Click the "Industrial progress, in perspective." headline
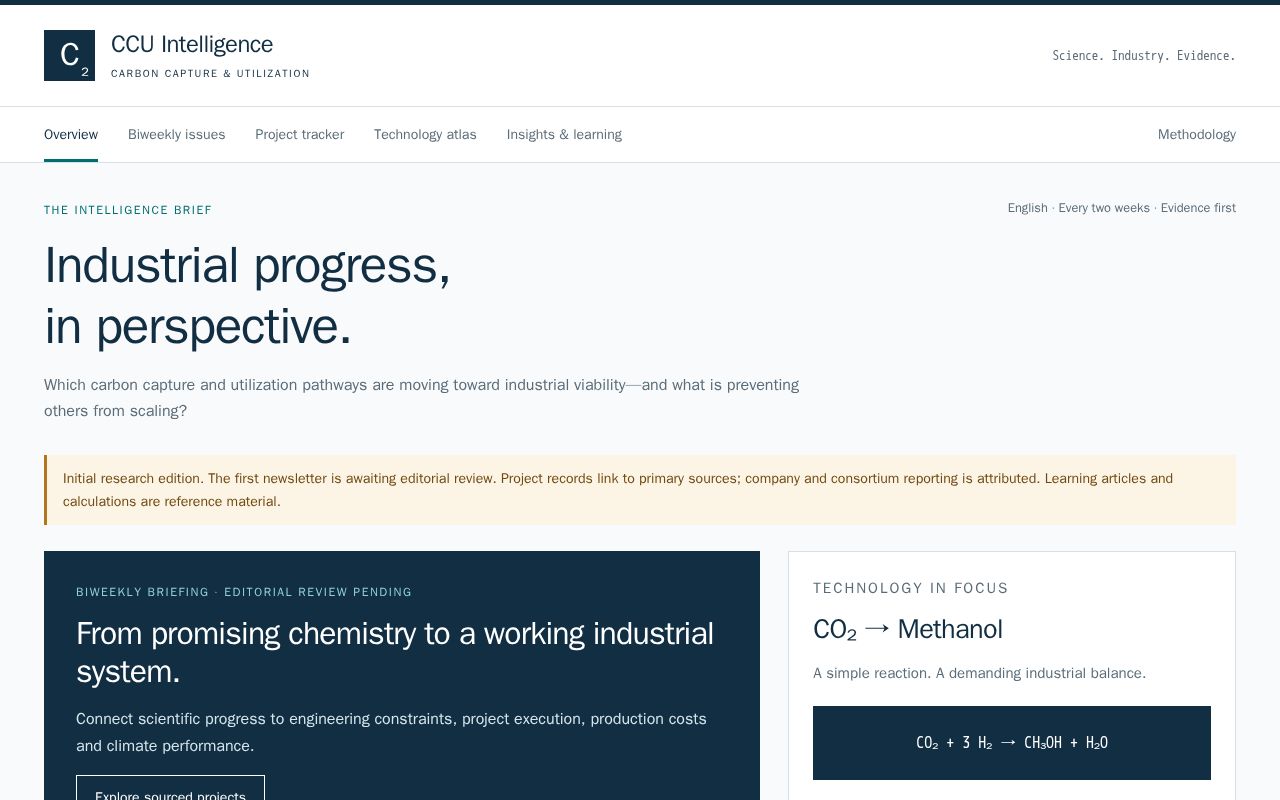 pyautogui.click(x=248, y=296)
